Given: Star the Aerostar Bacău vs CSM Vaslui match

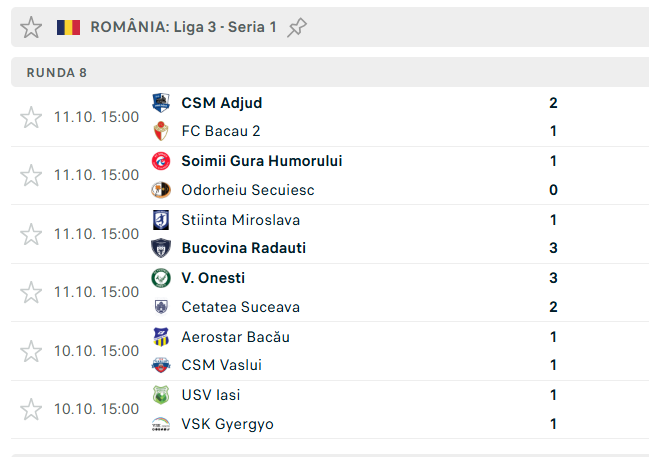Looking at the screenshot, I should pyautogui.click(x=32, y=351).
